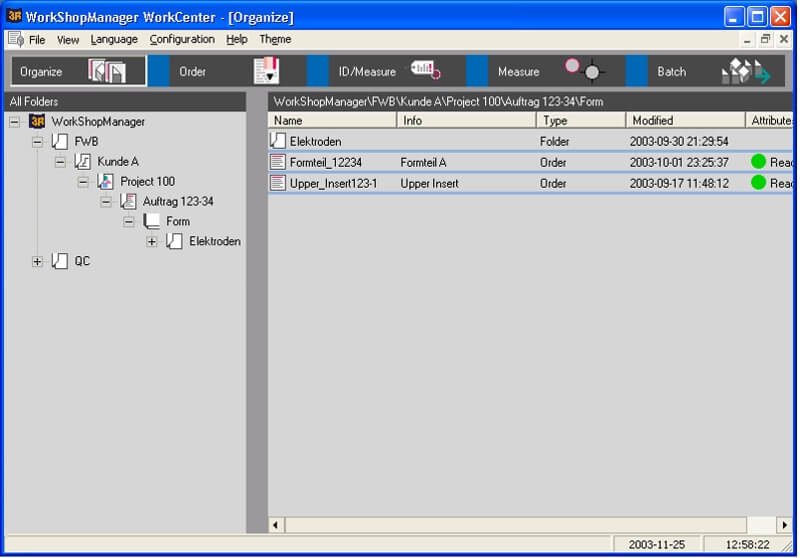Viewport: 800px width, 558px height.
Task: Click the Upper_Insert123-1 order icon
Action: (x=278, y=183)
